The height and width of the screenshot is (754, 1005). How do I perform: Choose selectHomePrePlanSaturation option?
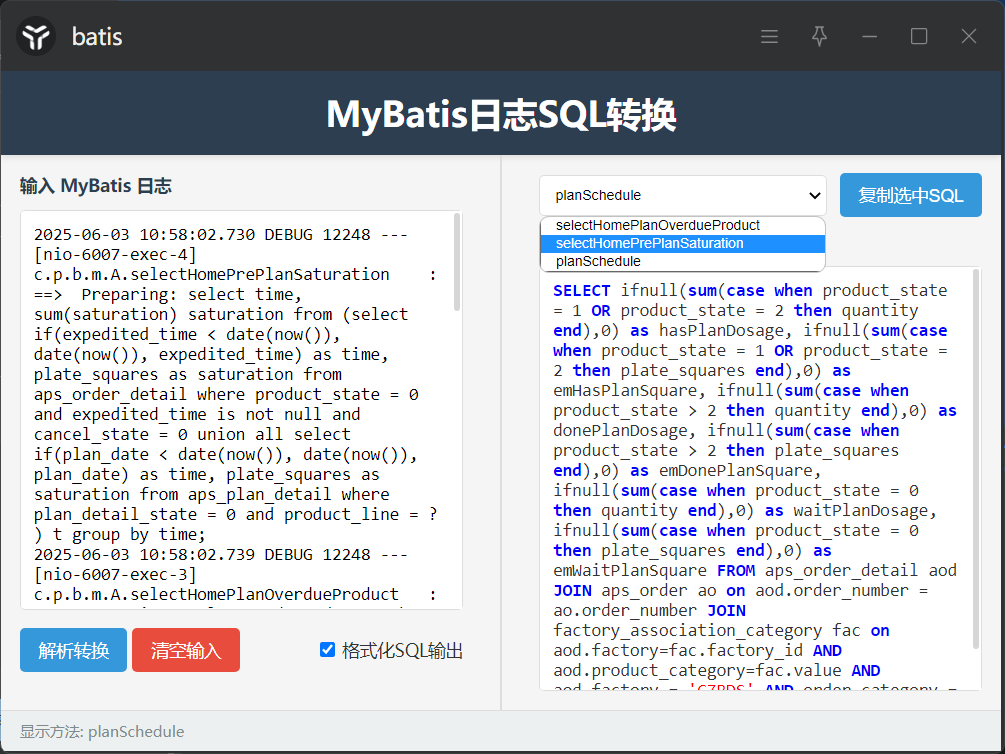683,244
